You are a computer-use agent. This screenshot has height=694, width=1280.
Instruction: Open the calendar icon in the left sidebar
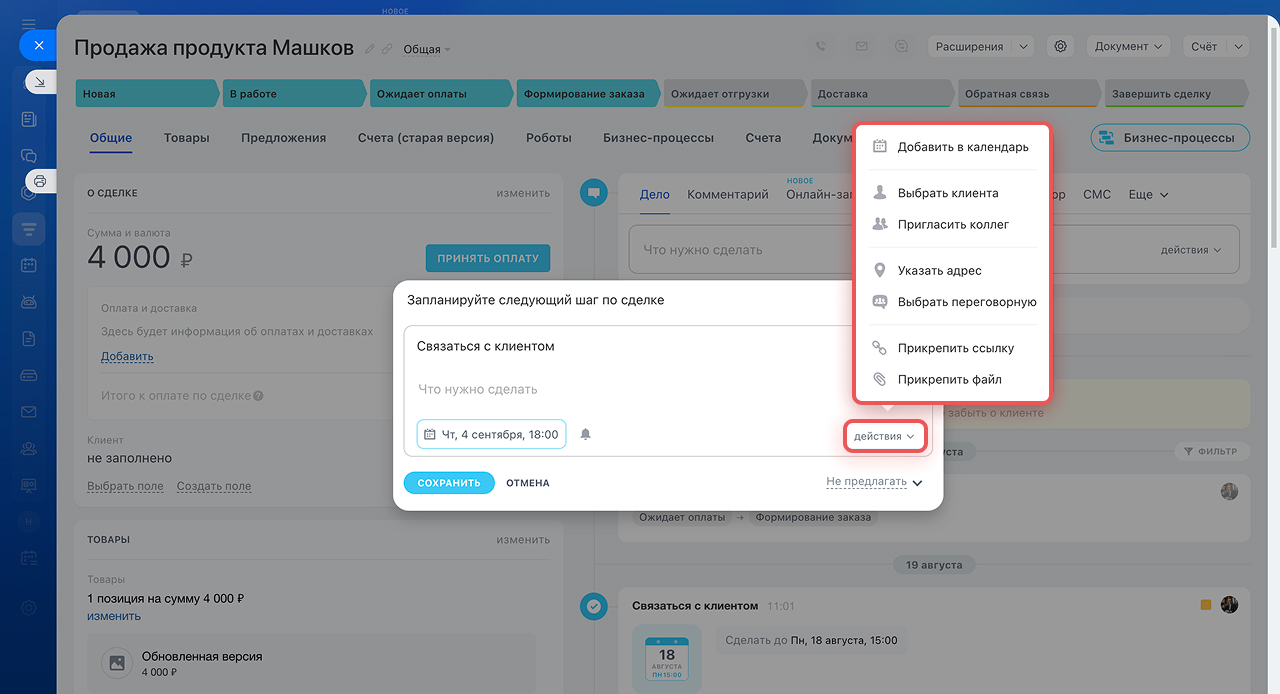(x=29, y=265)
